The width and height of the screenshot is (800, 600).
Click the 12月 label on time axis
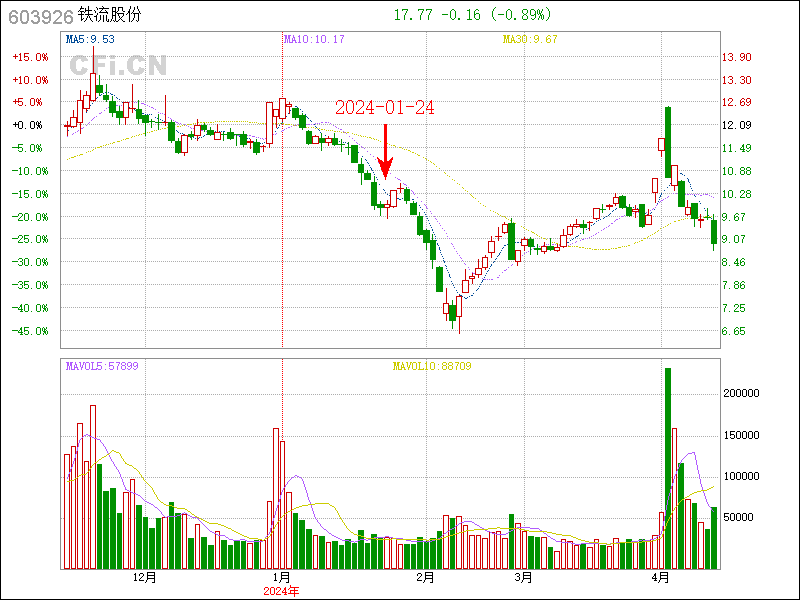click(145, 577)
